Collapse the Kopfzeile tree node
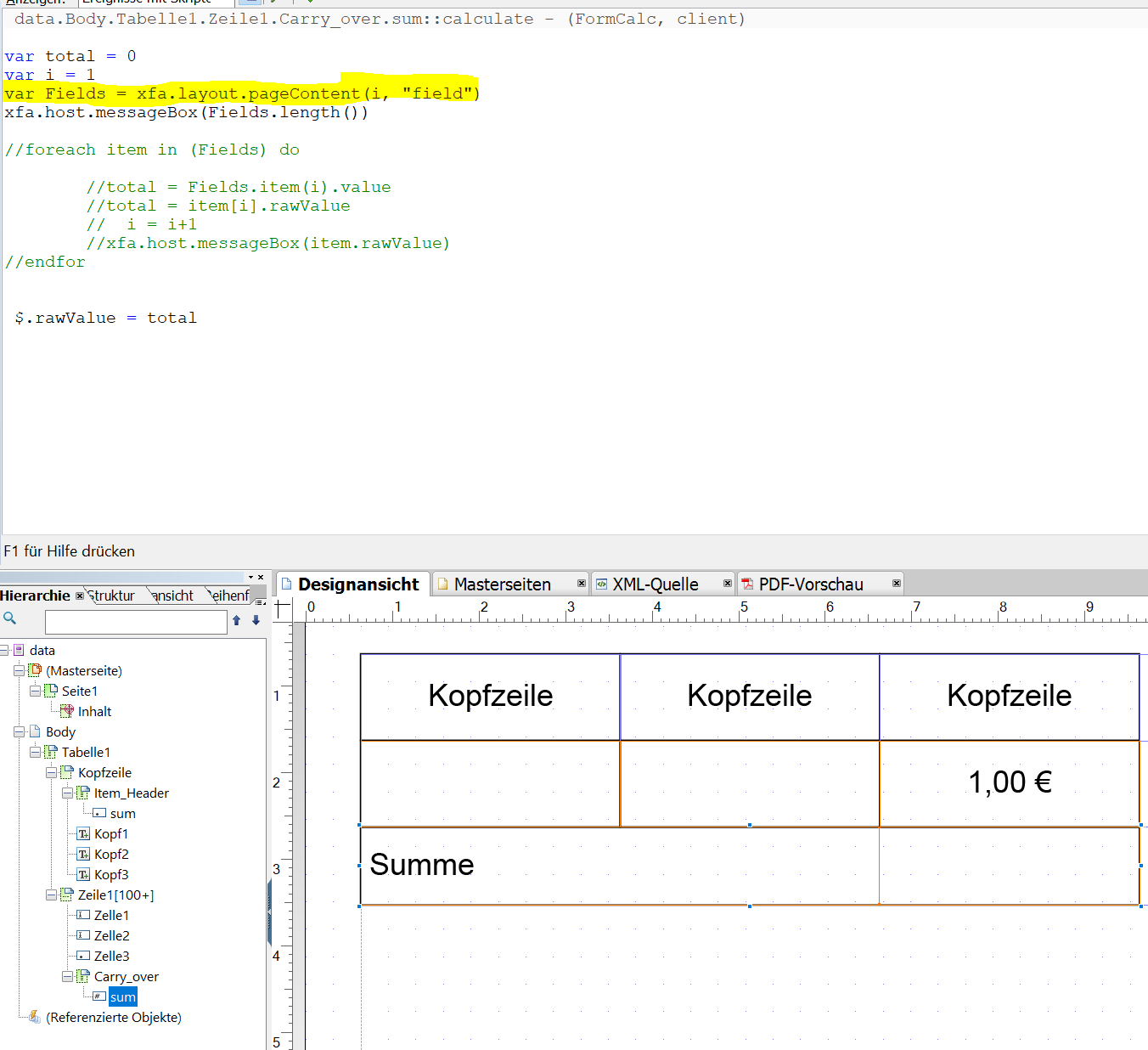The height and width of the screenshot is (1050, 1148). pos(51,772)
